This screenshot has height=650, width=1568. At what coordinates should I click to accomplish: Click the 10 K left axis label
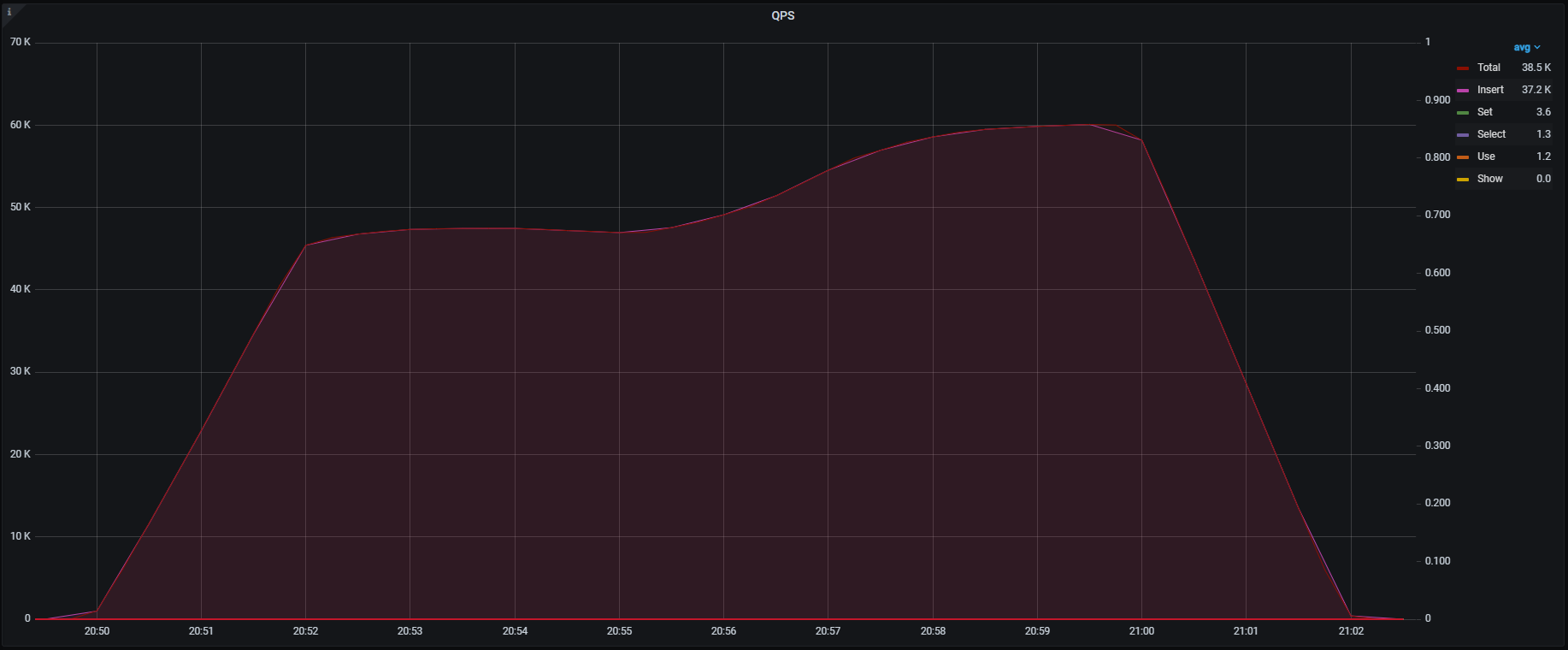click(x=21, y=536)
